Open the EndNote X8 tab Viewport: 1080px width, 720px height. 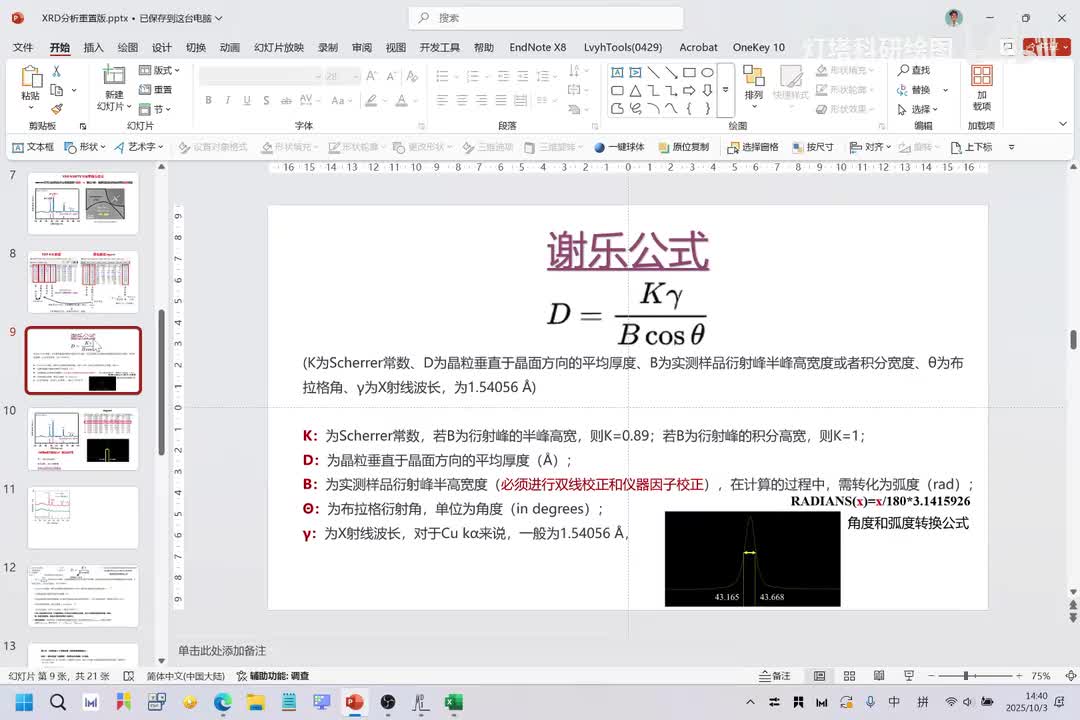(537, 47)
